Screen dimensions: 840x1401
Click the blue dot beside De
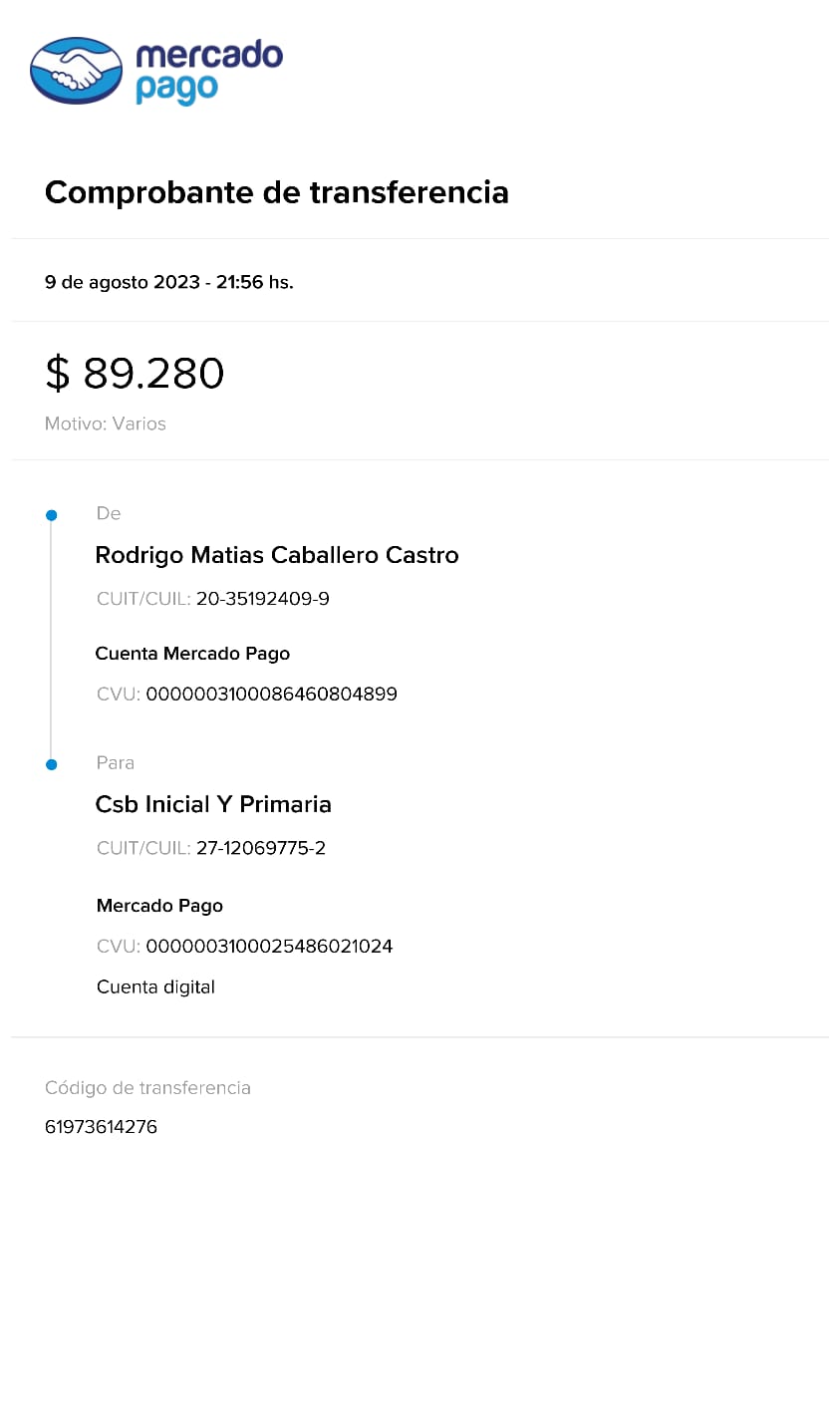[52, 515]
